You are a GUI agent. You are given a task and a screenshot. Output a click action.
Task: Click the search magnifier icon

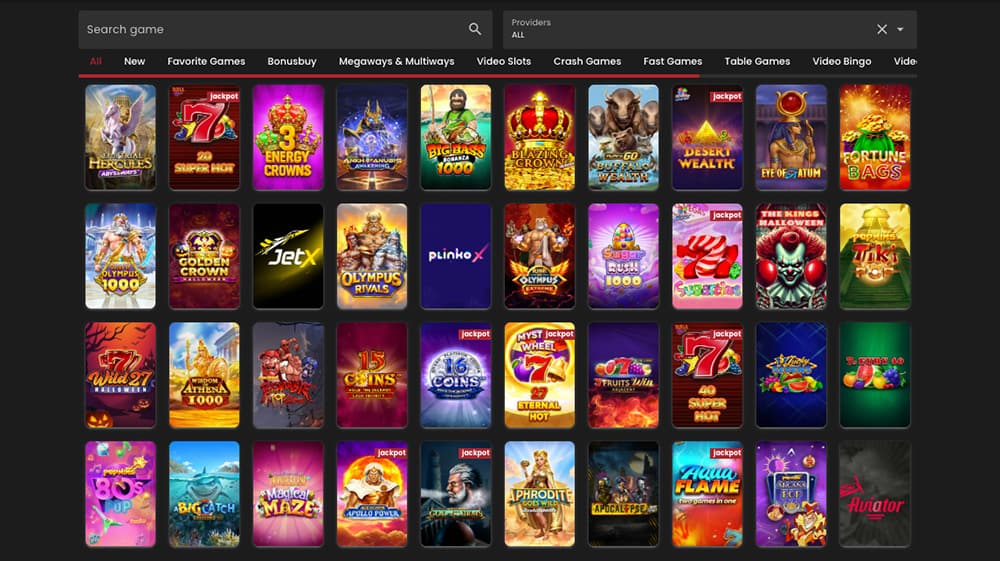[x=474, y=29]
